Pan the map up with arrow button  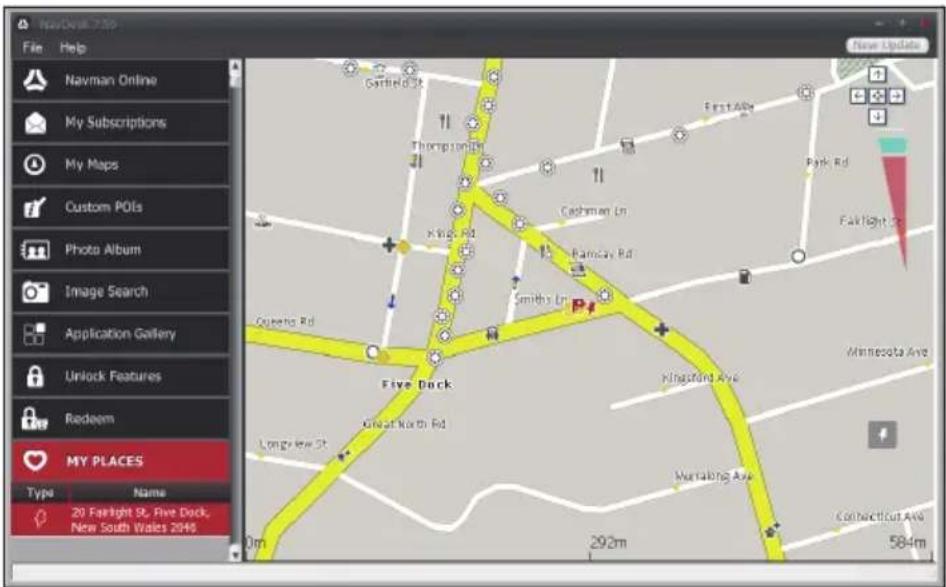click(x=877, y=74)
